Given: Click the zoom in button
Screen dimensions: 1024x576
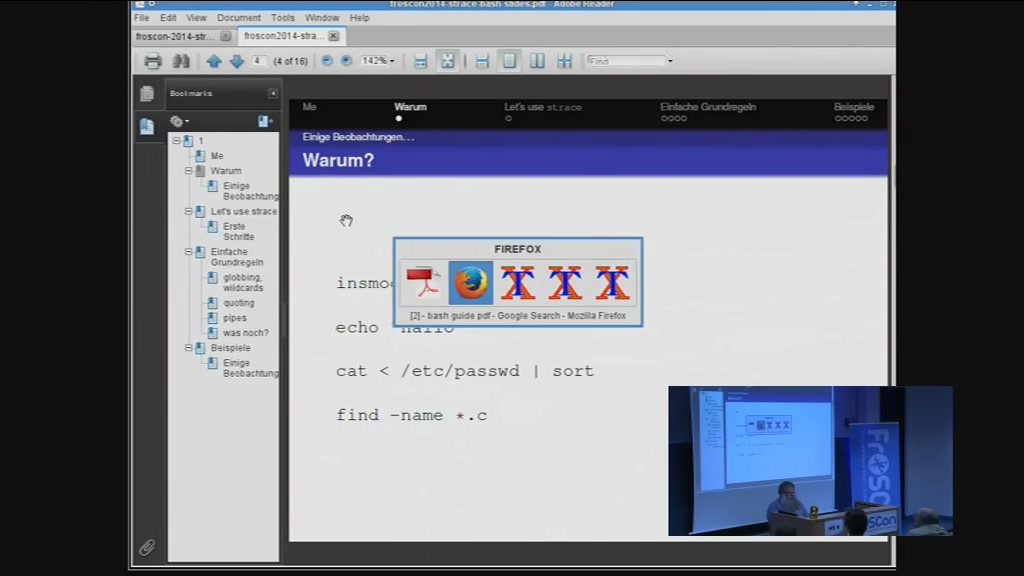Looking at the screenshot, I should (347, 61).
